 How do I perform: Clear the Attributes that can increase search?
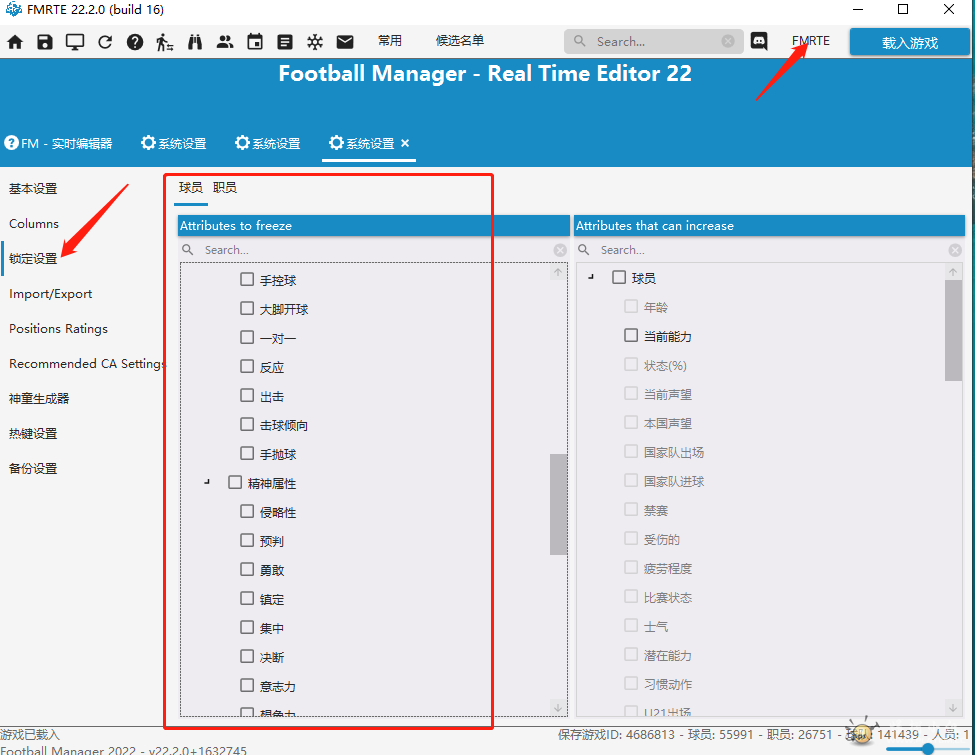(x=955, y=250)
